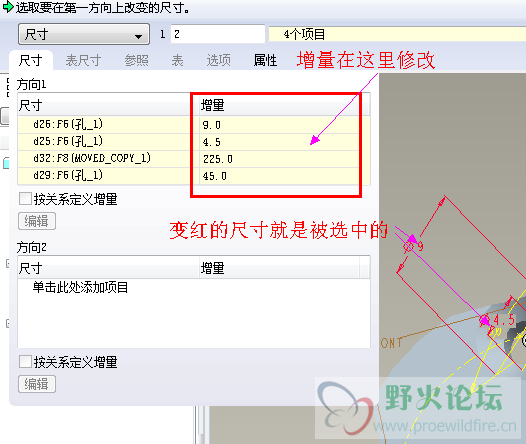Select the red 4.5 dimension in model view

pyautogui.click(x=504, y=320)
